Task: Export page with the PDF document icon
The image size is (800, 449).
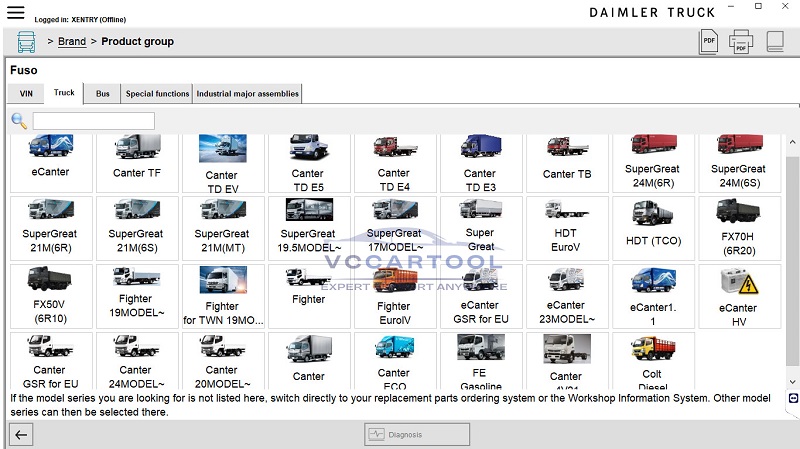Action: [x=709, y=41]
